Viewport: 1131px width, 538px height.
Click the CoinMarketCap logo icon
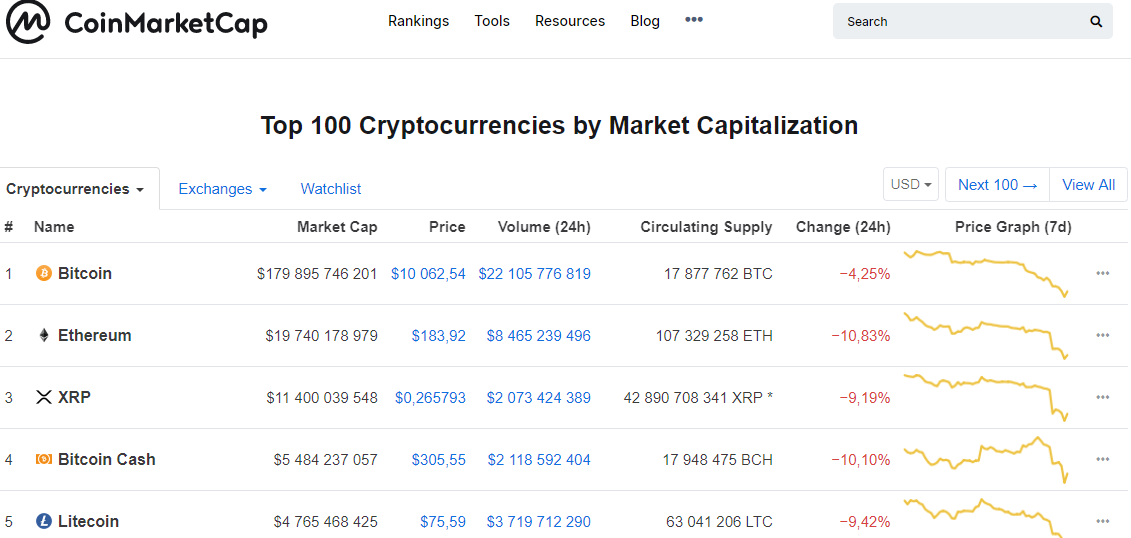pos(28,22)
